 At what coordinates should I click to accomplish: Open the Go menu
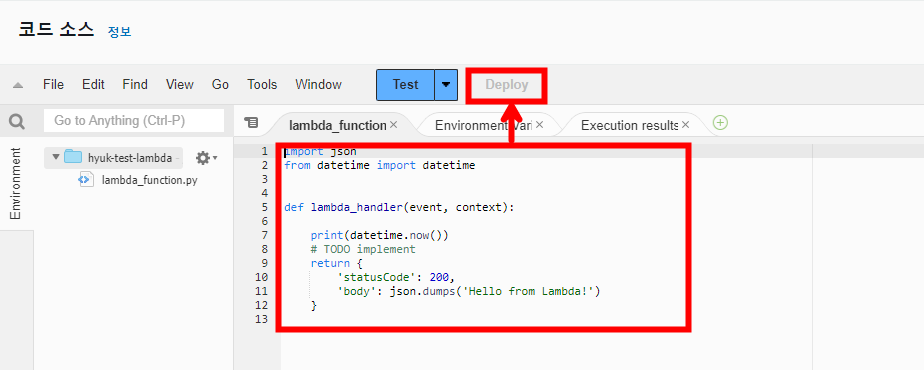(220, 85)
